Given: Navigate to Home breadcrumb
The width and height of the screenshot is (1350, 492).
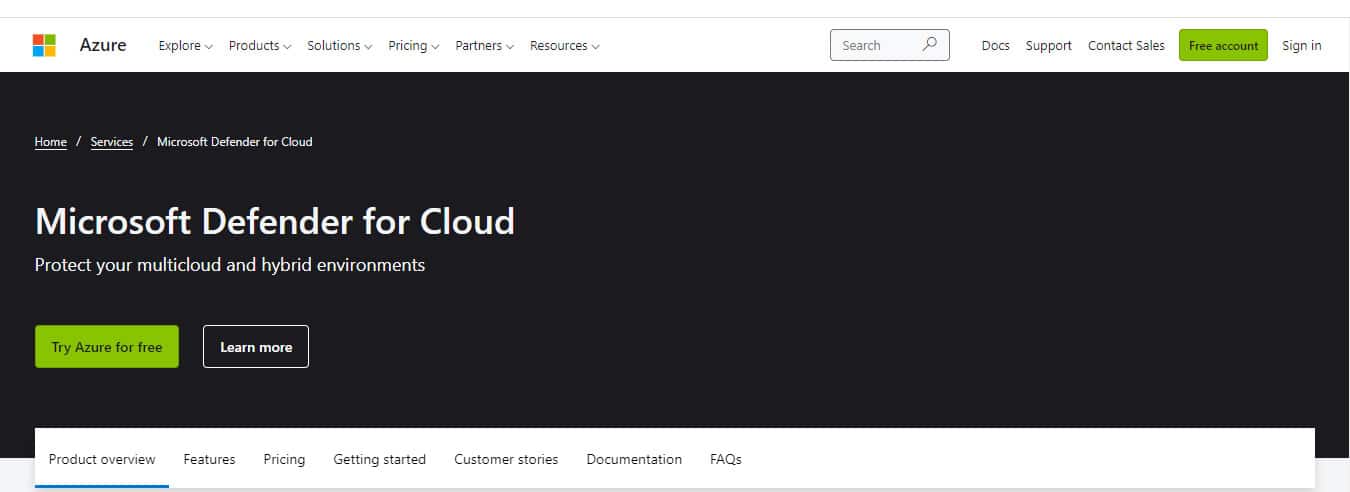Looking at the screenshot, I should click(51, 142).
